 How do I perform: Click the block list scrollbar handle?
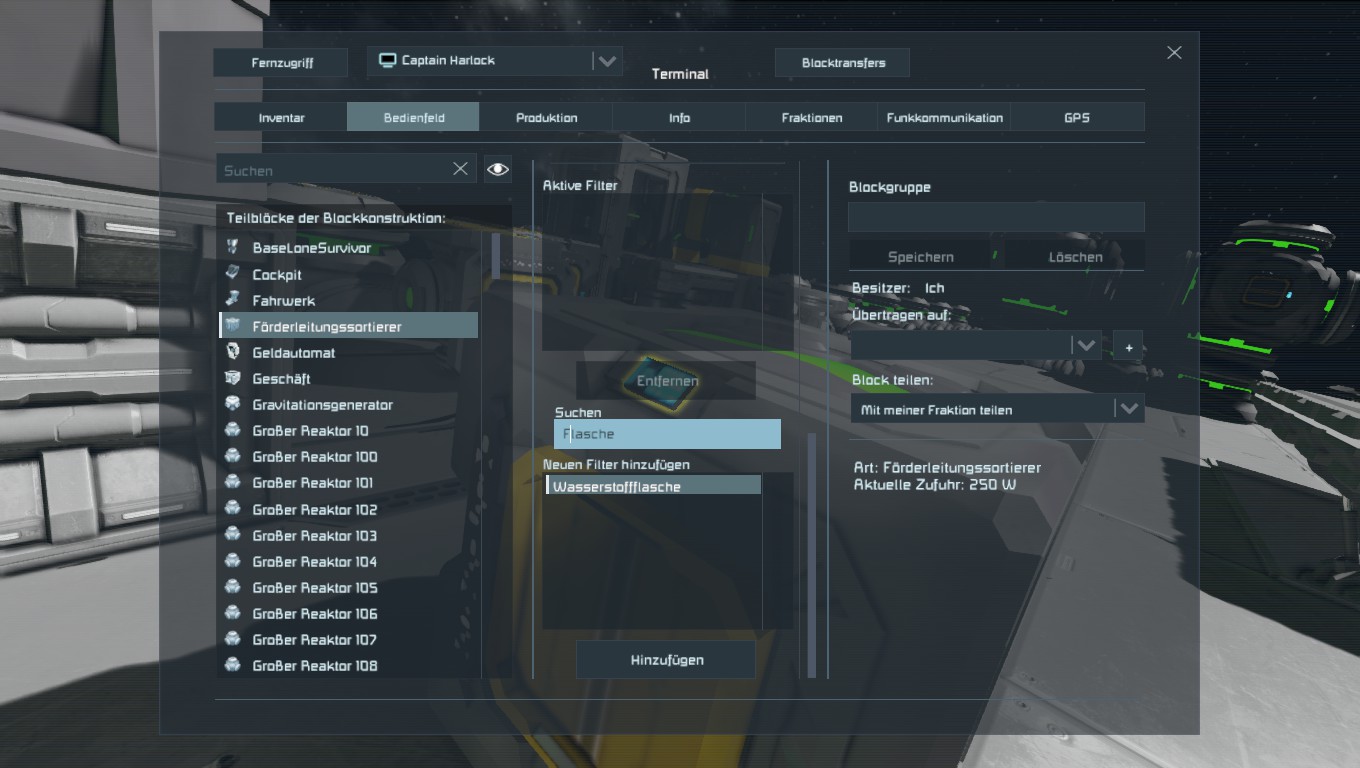(x=496, y=256)
